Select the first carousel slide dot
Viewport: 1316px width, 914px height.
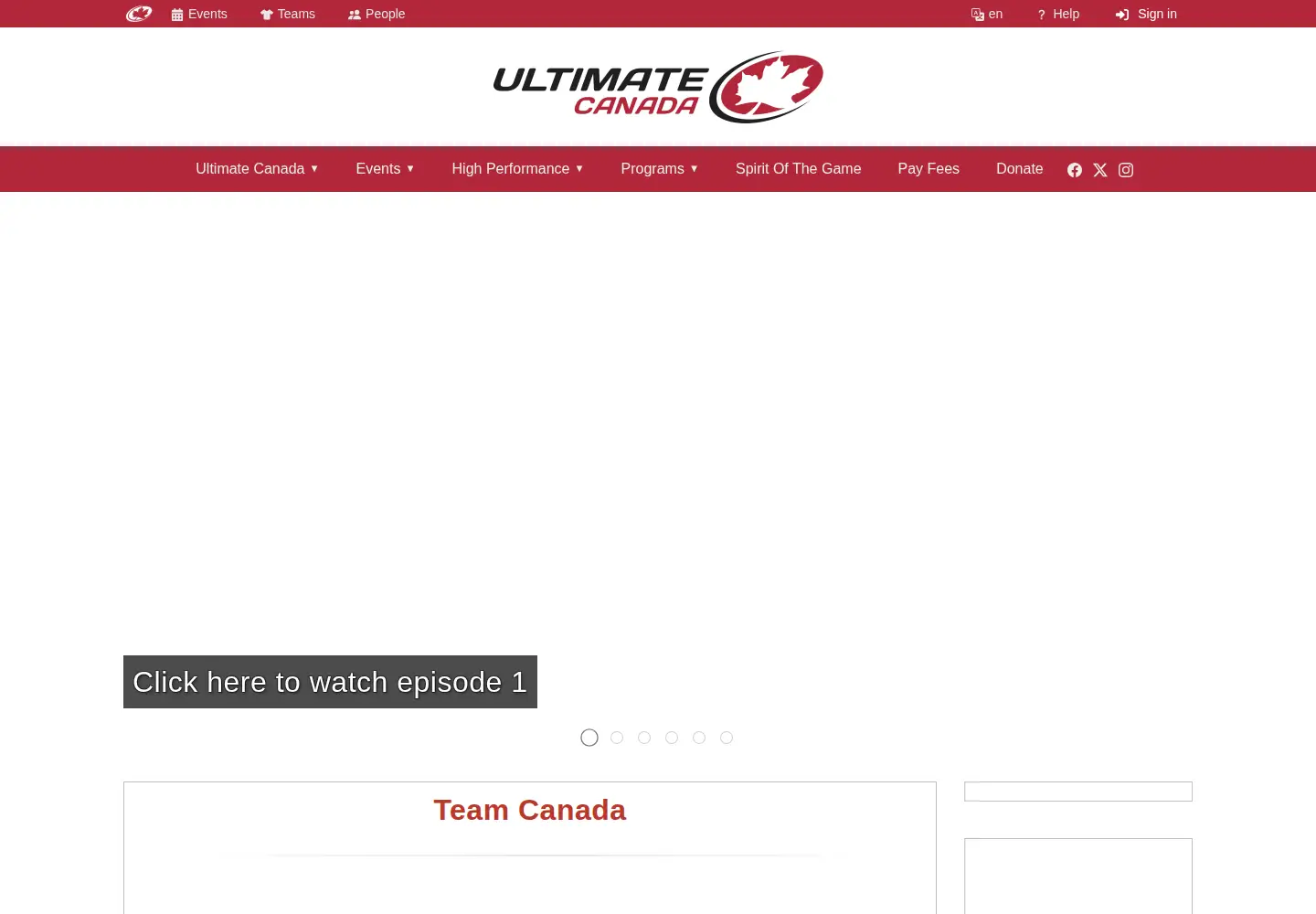point(589,738)
